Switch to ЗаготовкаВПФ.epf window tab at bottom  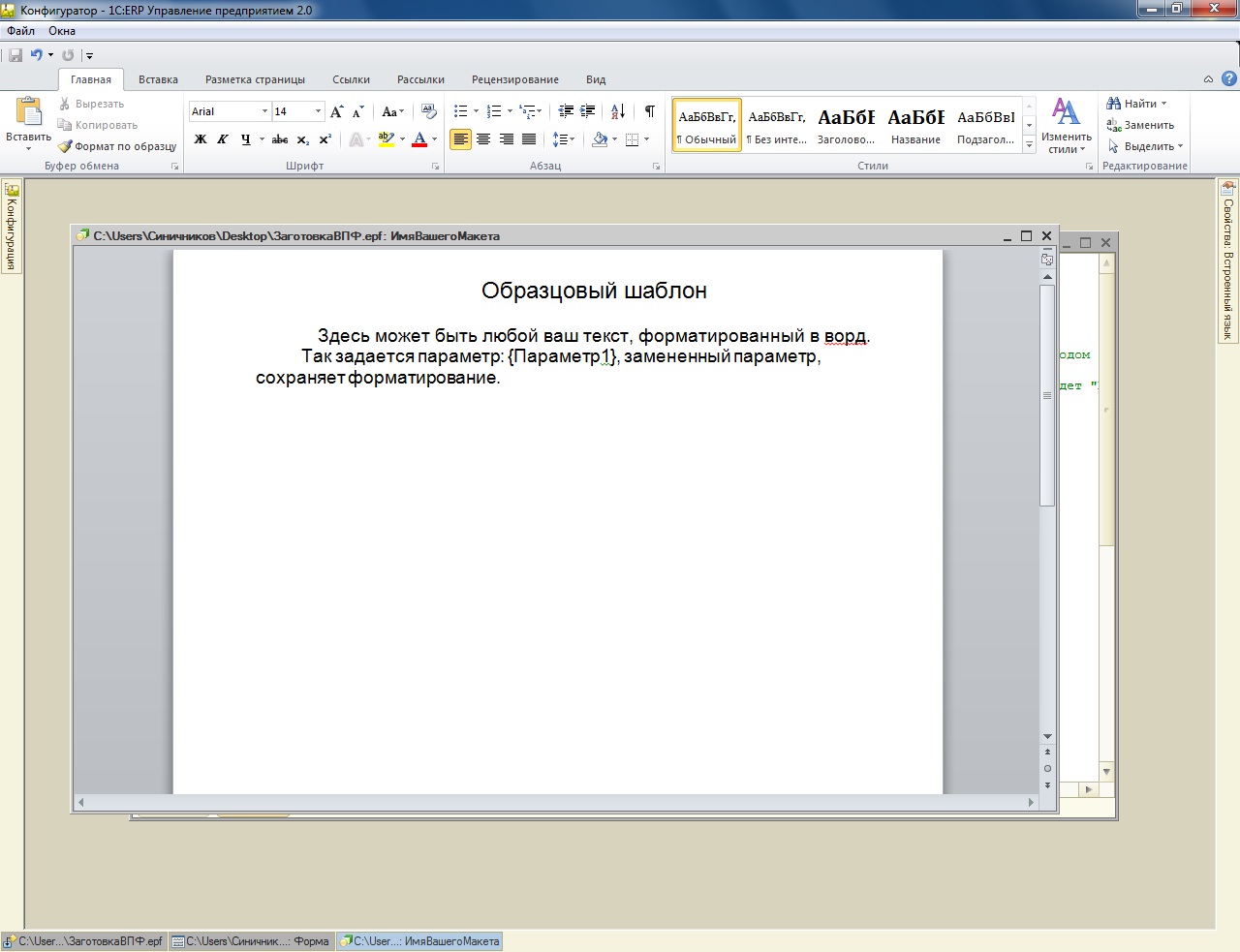(83, 940)
